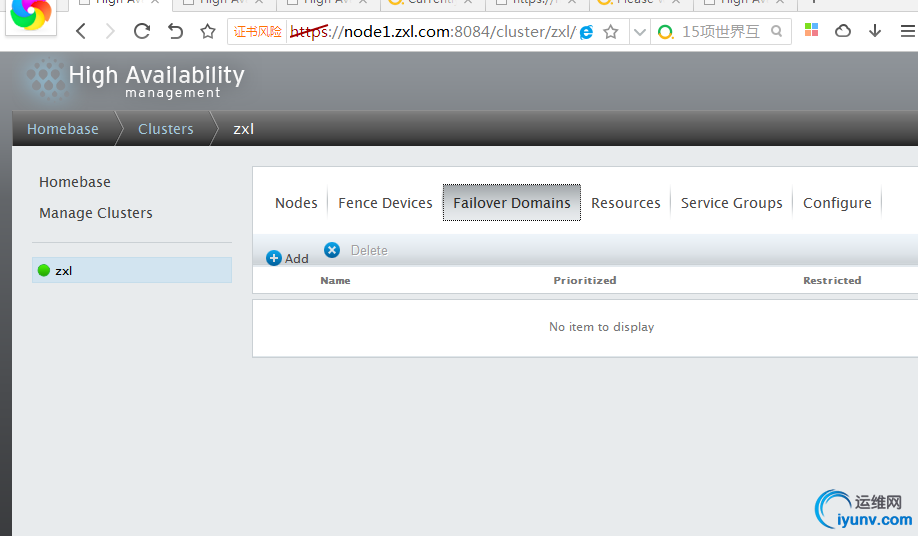Click the blue X delete icon
Screen dimensions: 918x536
pyautogui.click(x=332, y=250)
